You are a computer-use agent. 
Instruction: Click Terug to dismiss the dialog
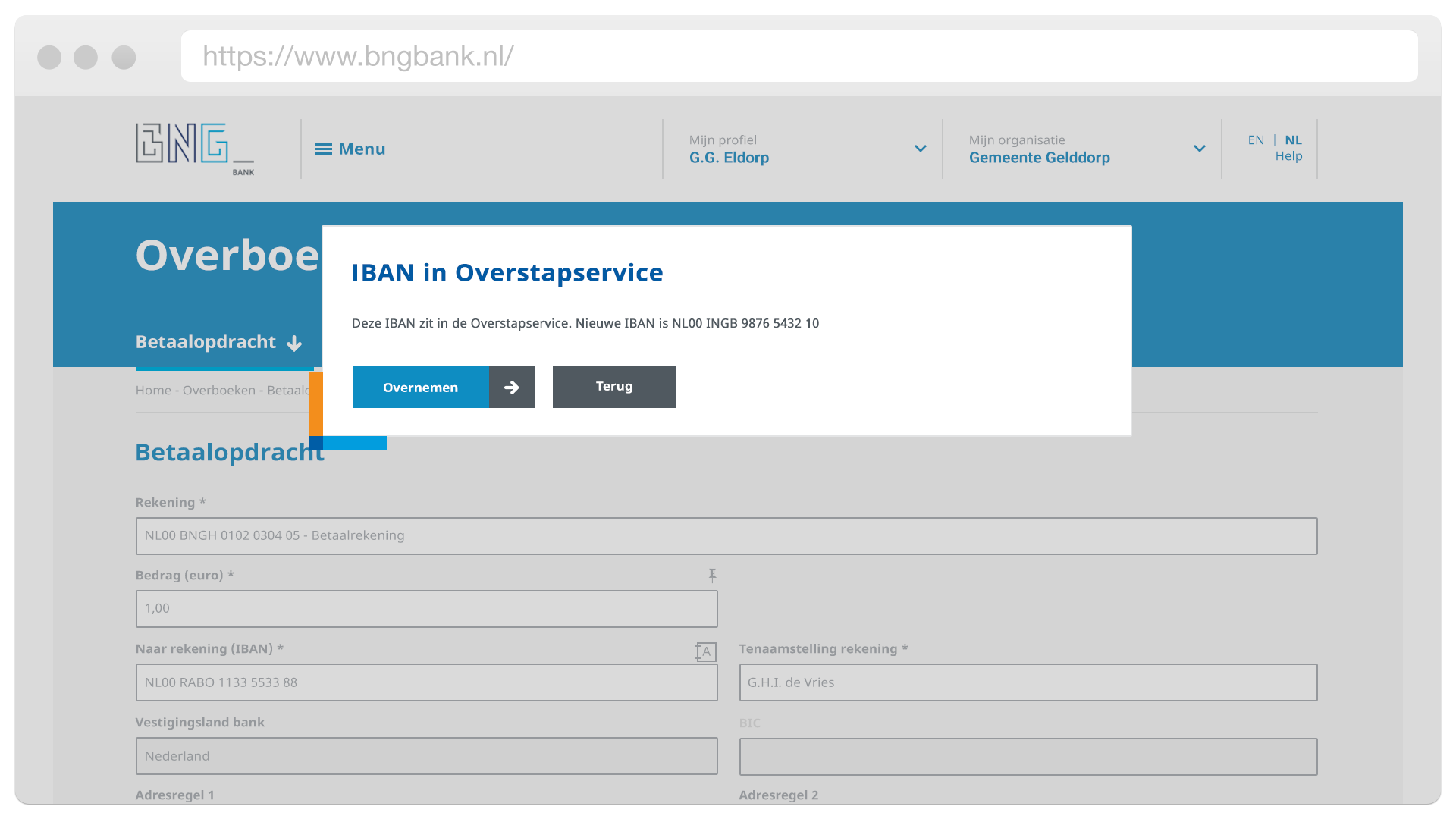[613, 387]
